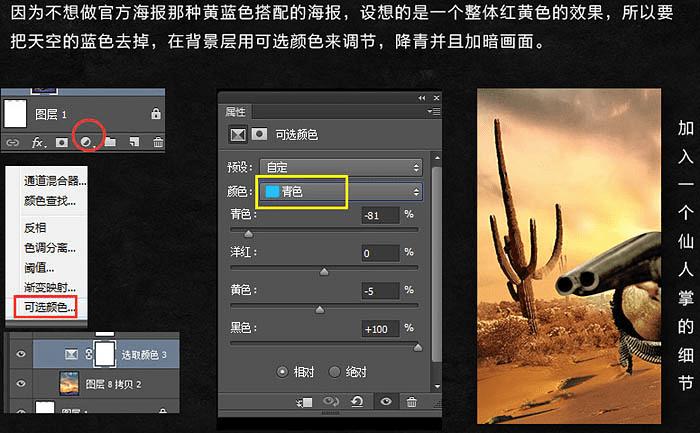Delete adjustment layer from properties panel
Image resolution: width=700 pixels, height=433 pixels.
click(411, 402)
